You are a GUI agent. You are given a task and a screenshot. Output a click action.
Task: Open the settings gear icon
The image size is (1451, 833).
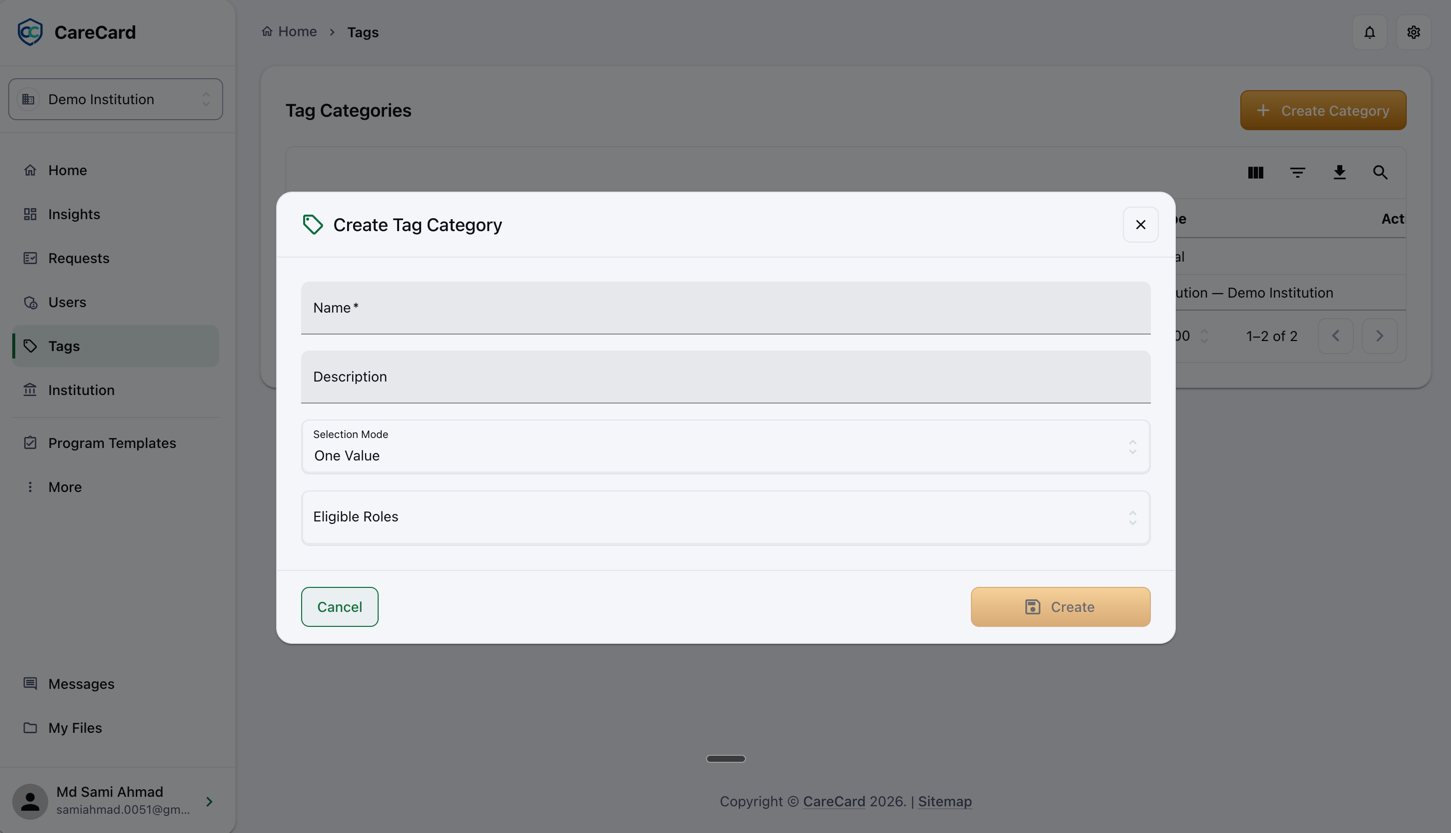click(x=1413, y=32)
